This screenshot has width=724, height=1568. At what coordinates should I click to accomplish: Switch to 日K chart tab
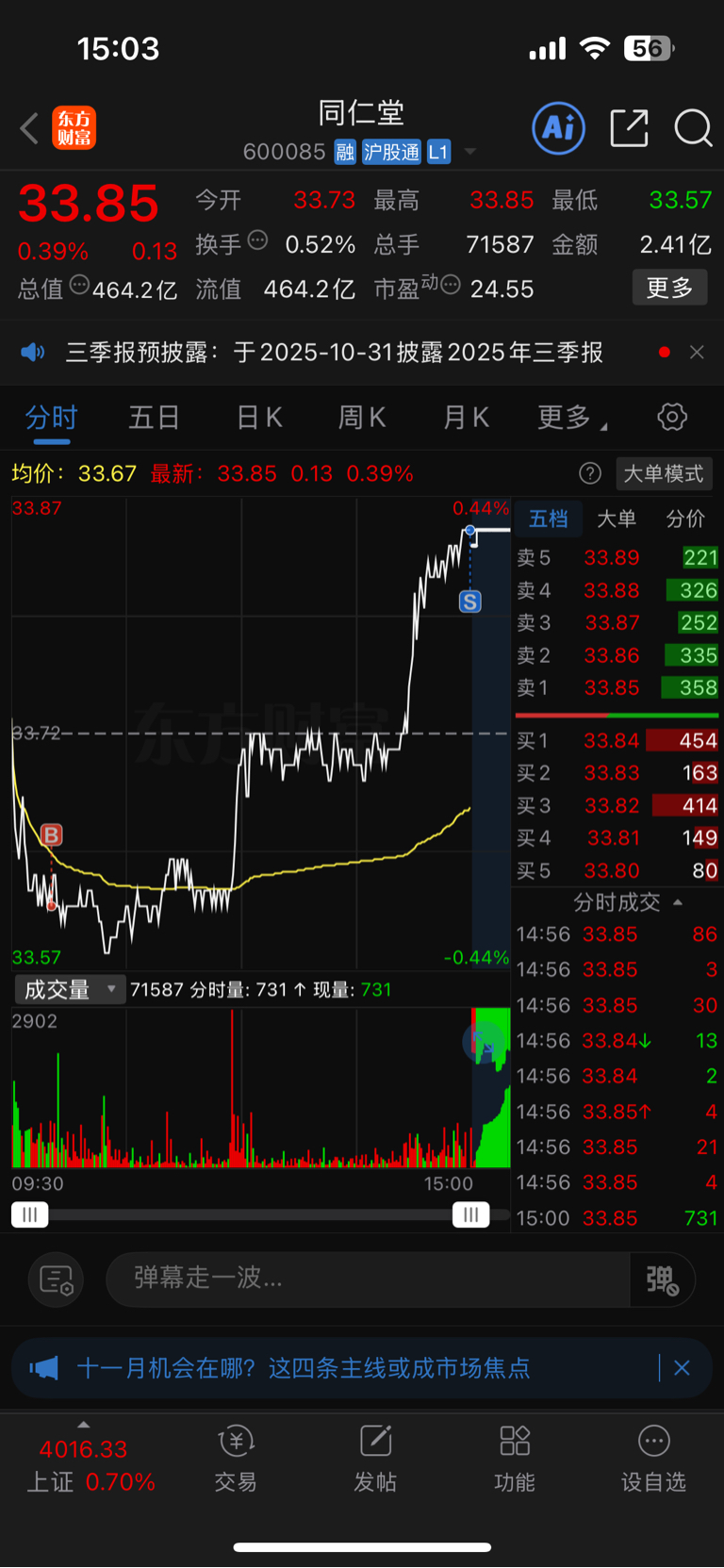(x=259, y=418)
